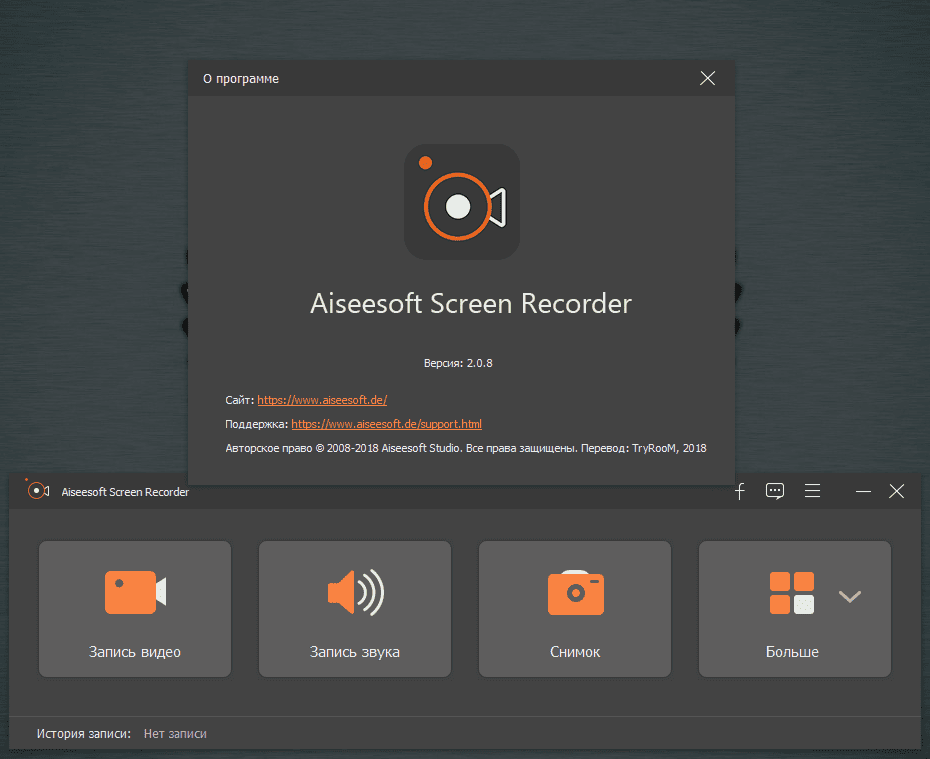The height and width of the screenshot is (759, 930).
Task: Start 'Запись звука' audio recording
Action: tap(355, 608)
